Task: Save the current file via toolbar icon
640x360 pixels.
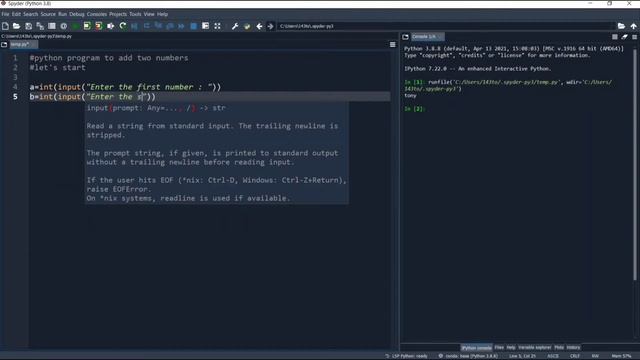Action: (28, 26)
